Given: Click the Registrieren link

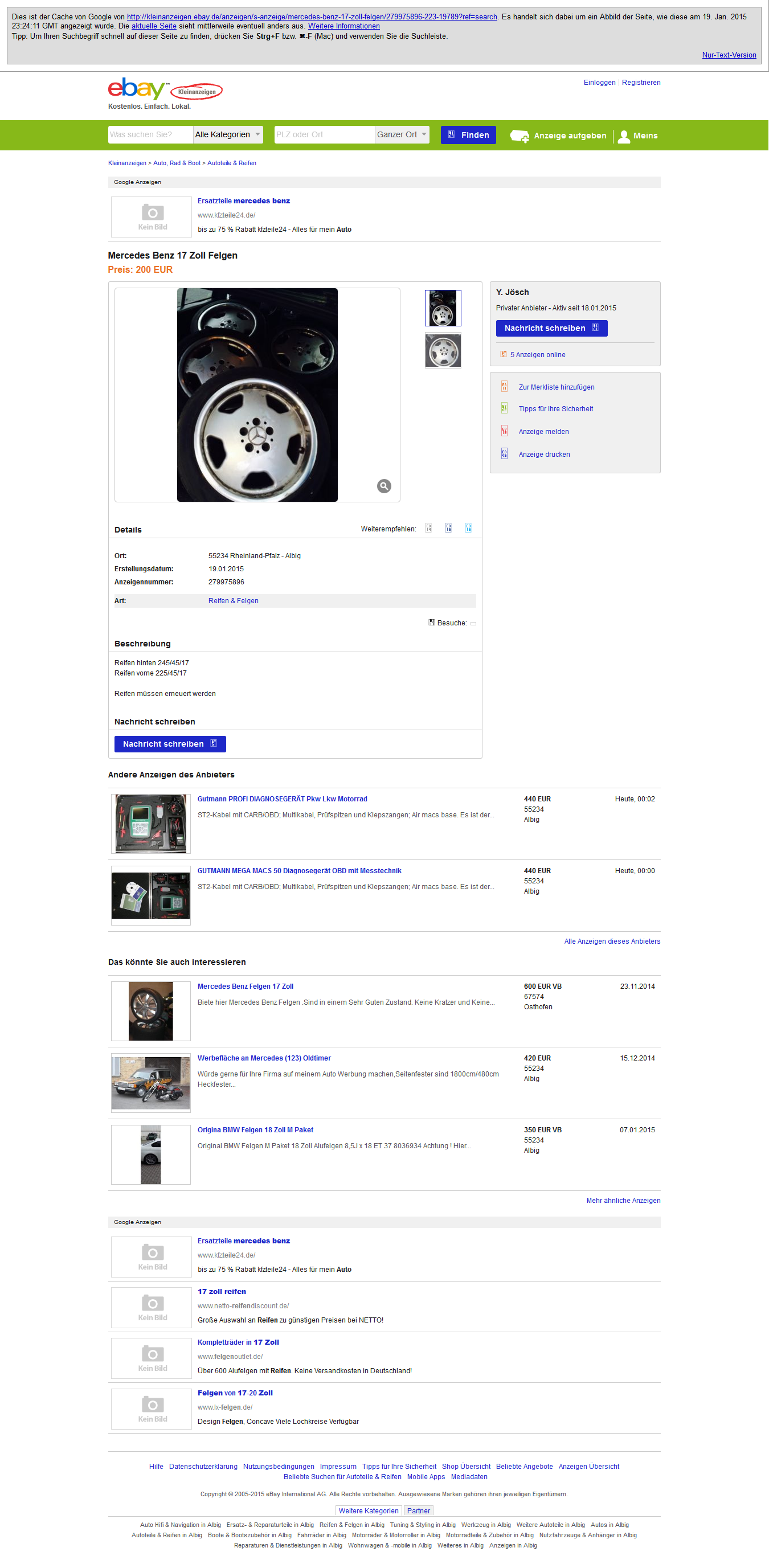Looking at the screenshot, I should pos(640,82).
